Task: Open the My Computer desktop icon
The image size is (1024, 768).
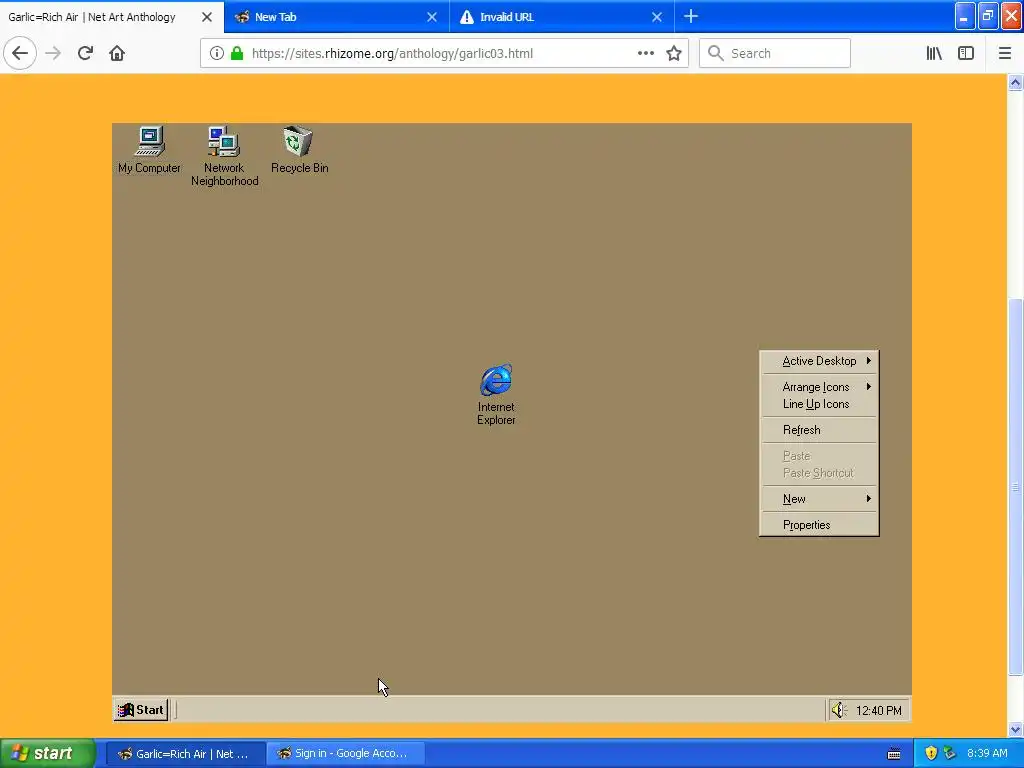Action: click(150, 150)
